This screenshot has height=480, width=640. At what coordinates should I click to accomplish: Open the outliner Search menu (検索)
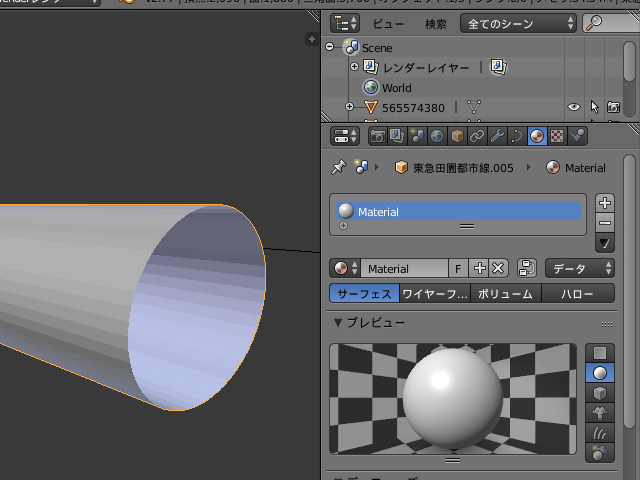[436, 24]
